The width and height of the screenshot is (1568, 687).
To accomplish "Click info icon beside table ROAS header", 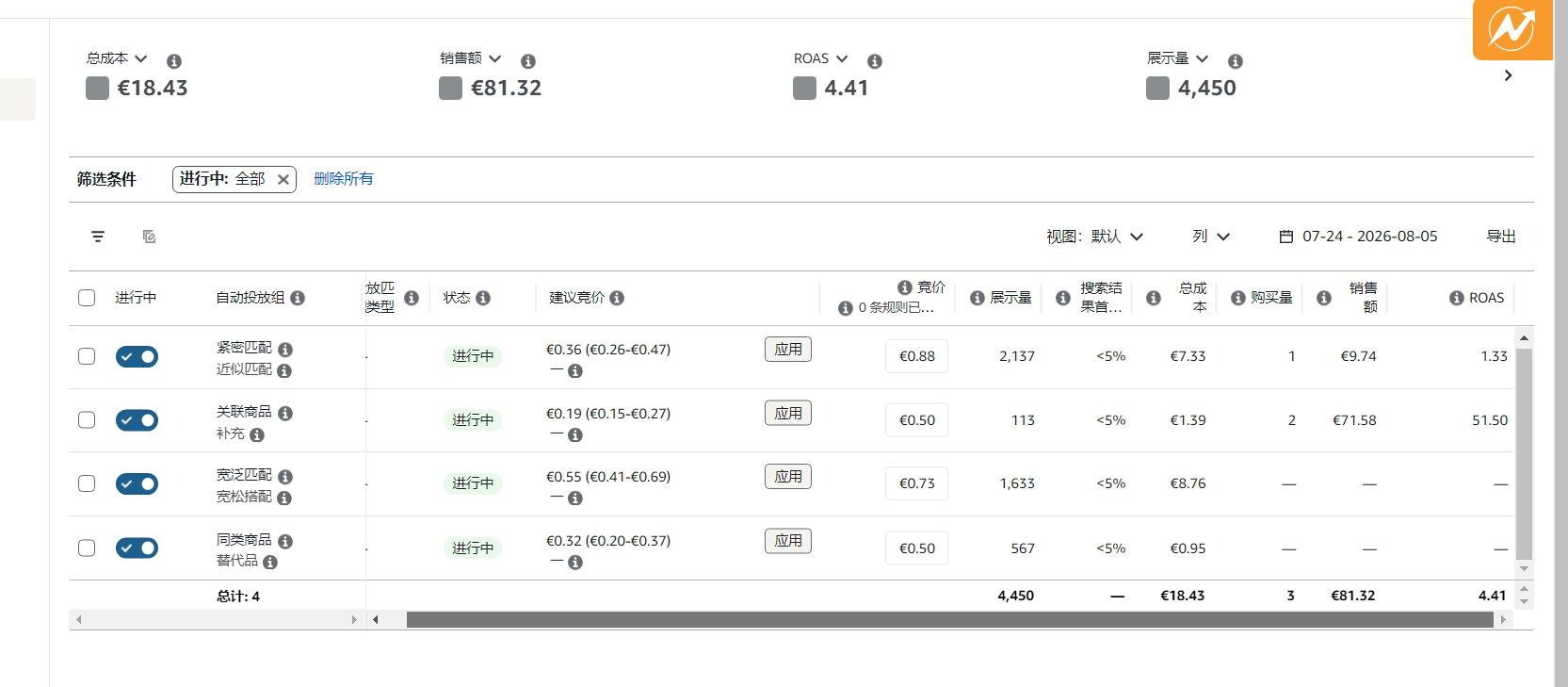I will pos(1457,298).
